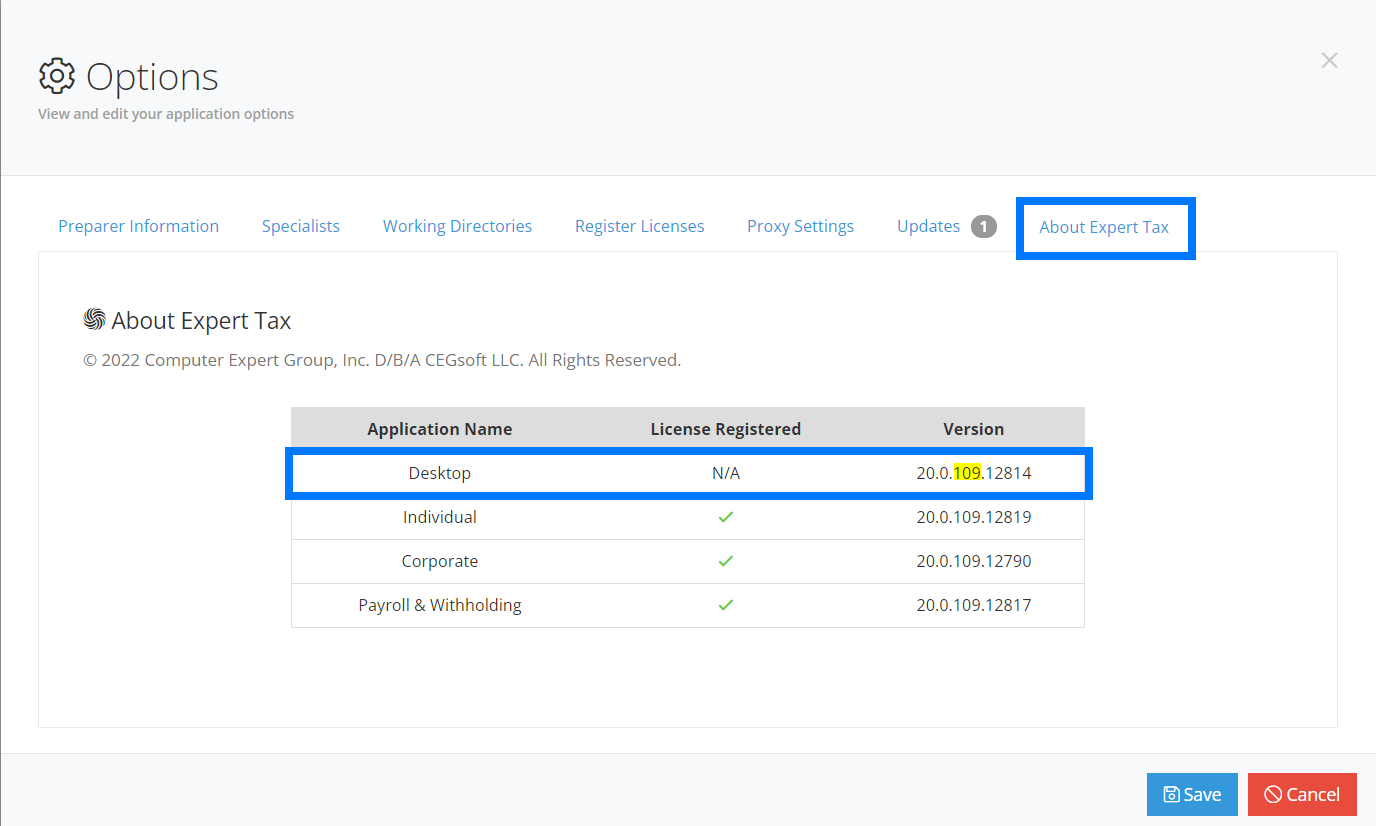
Task: Click the Version column header
Action: click(x=974, y=429)
